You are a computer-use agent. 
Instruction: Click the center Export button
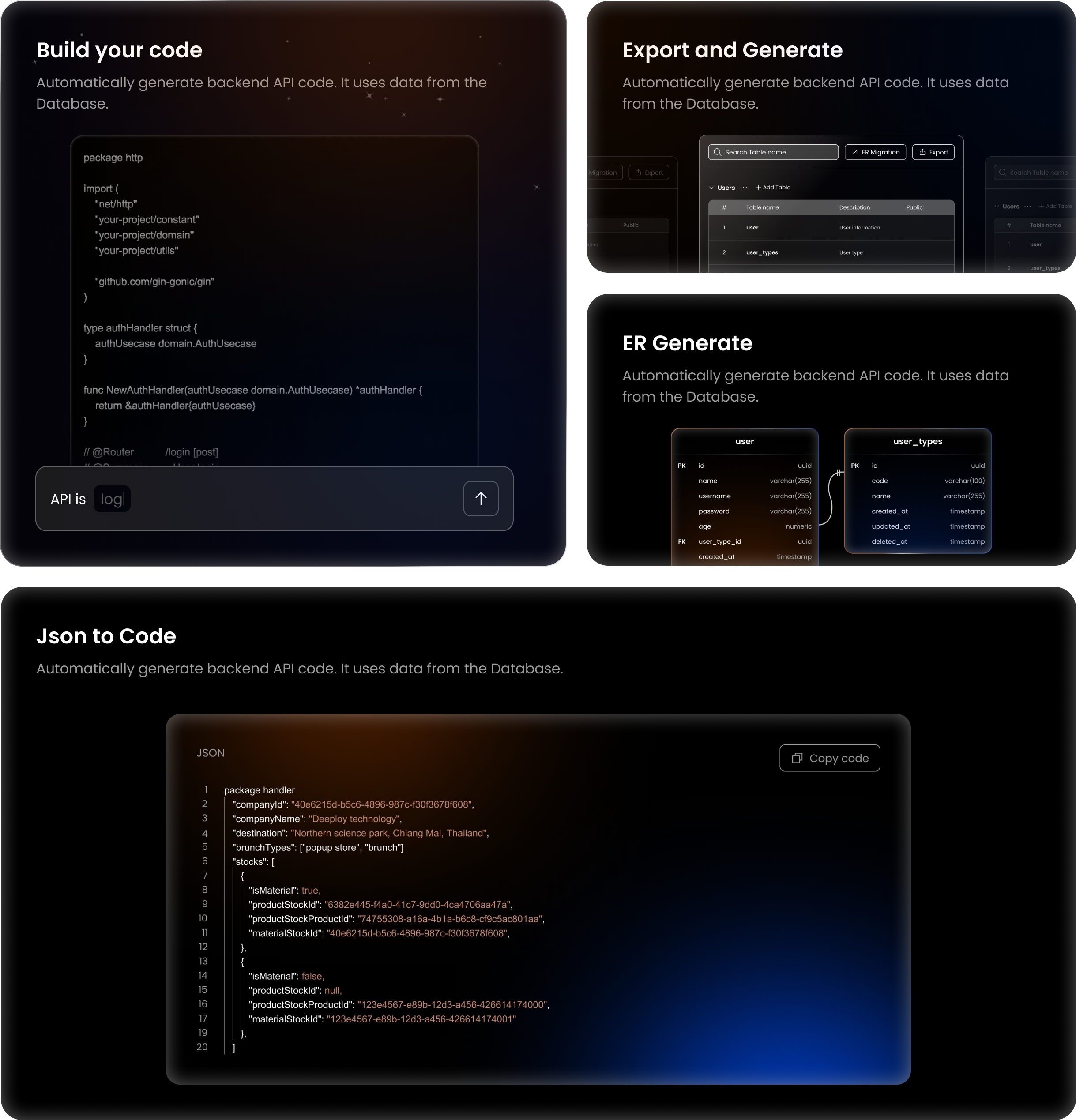point(933,152)
